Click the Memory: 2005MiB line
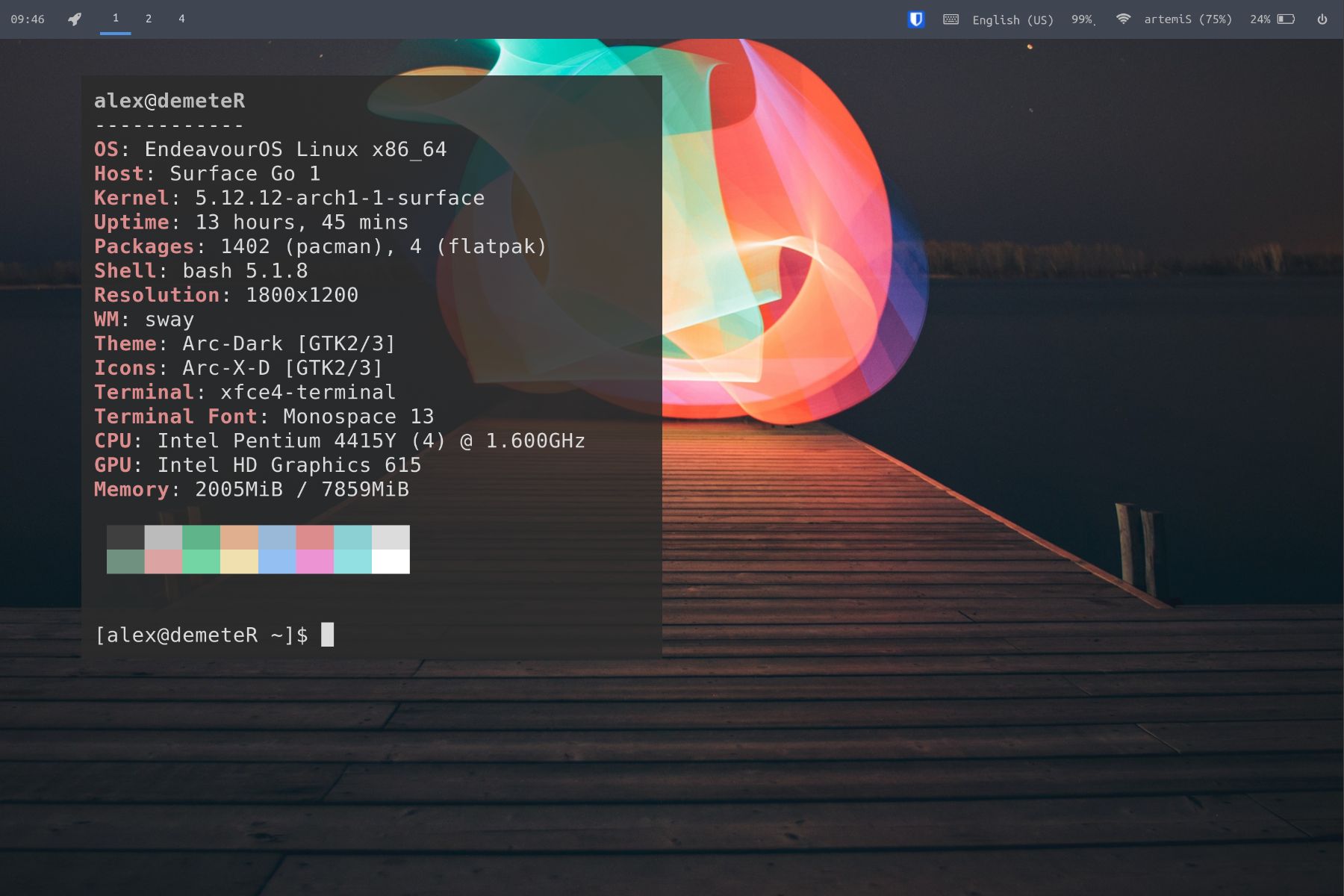The height and width of the screenshot is (896, 1344). click(252, 489)
